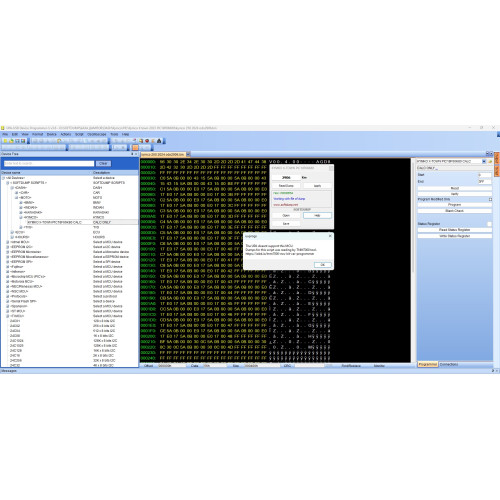This screenshot has height=500, width=500.
Task: Click the Clear button beside the search box
Action: point(103,163)
